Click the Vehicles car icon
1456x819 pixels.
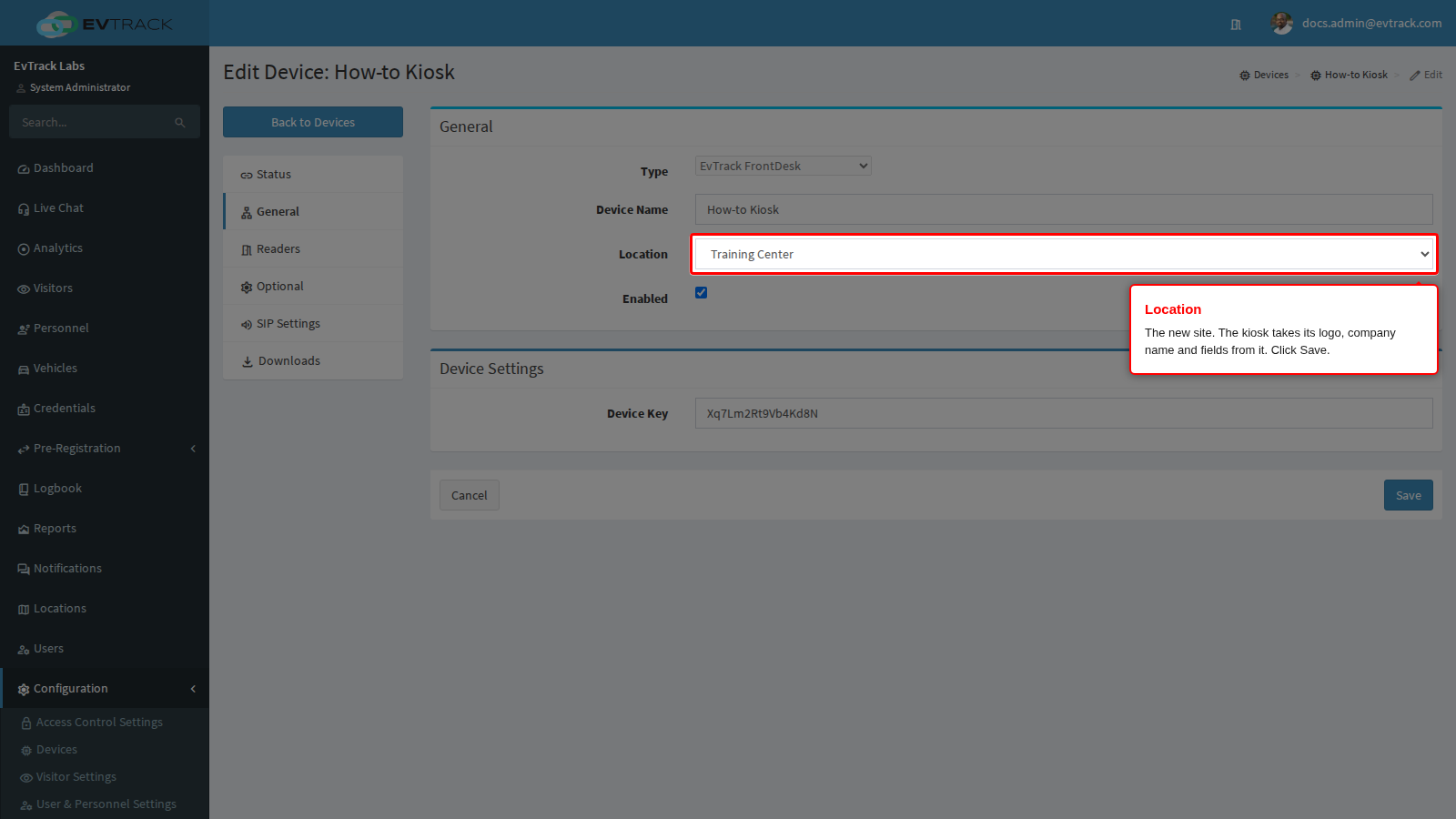click(x=24, y=369)
